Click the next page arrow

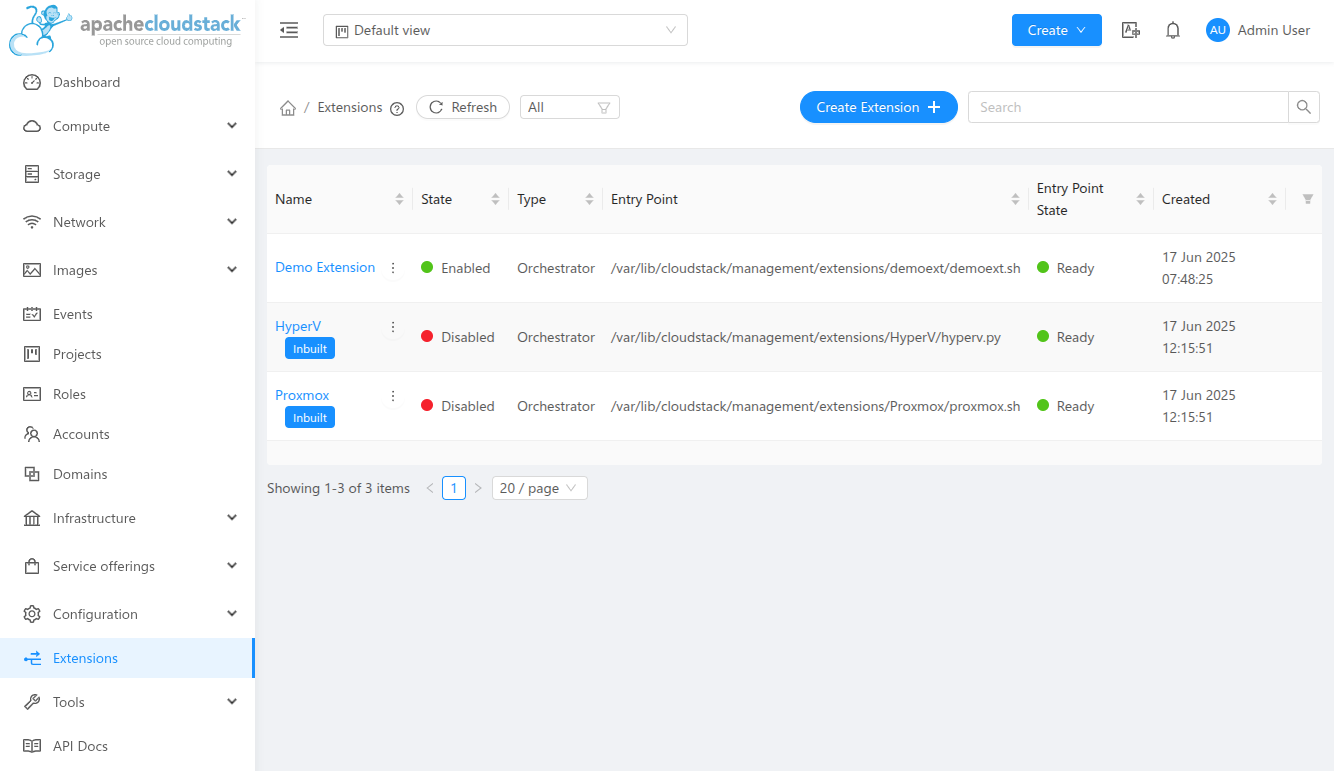pyautogui.click(x=478, y=488)
